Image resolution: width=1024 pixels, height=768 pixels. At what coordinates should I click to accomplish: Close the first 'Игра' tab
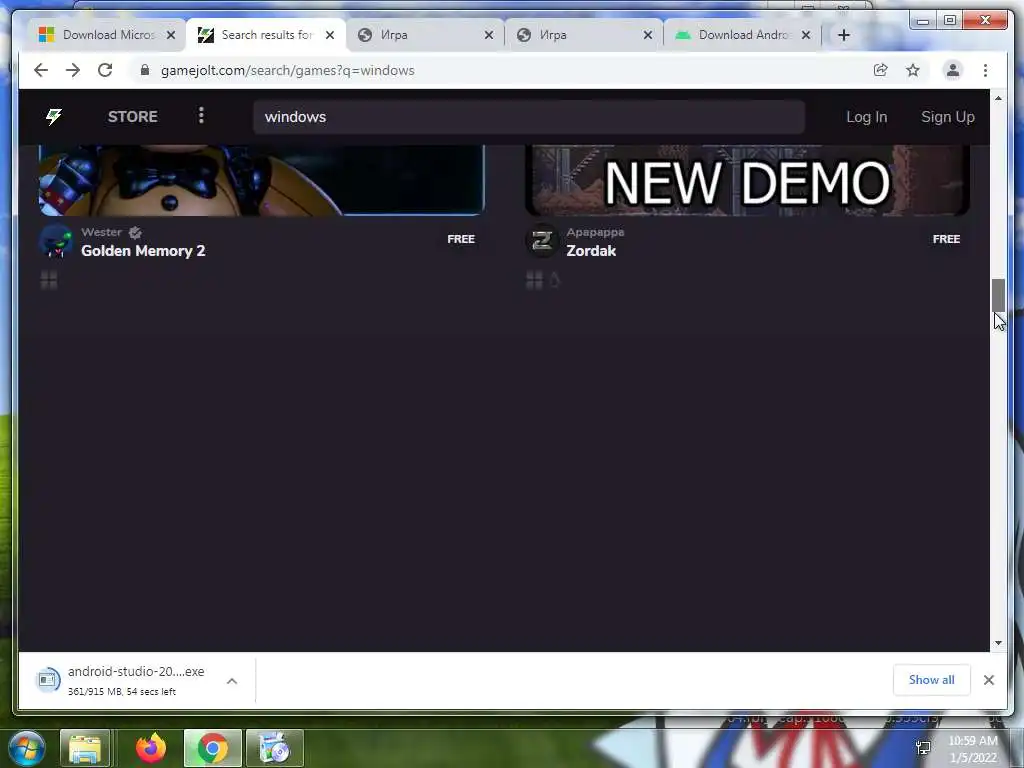pos(488,35)
